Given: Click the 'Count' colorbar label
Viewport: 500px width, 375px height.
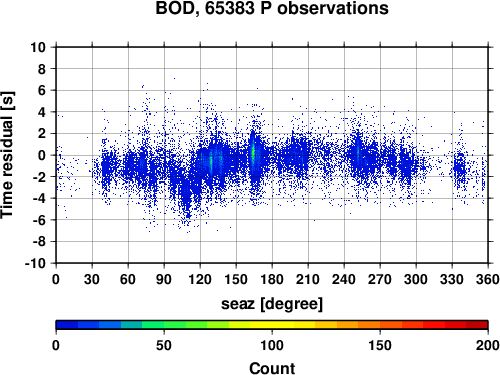Looking at the screenshot, I should 272,368.
